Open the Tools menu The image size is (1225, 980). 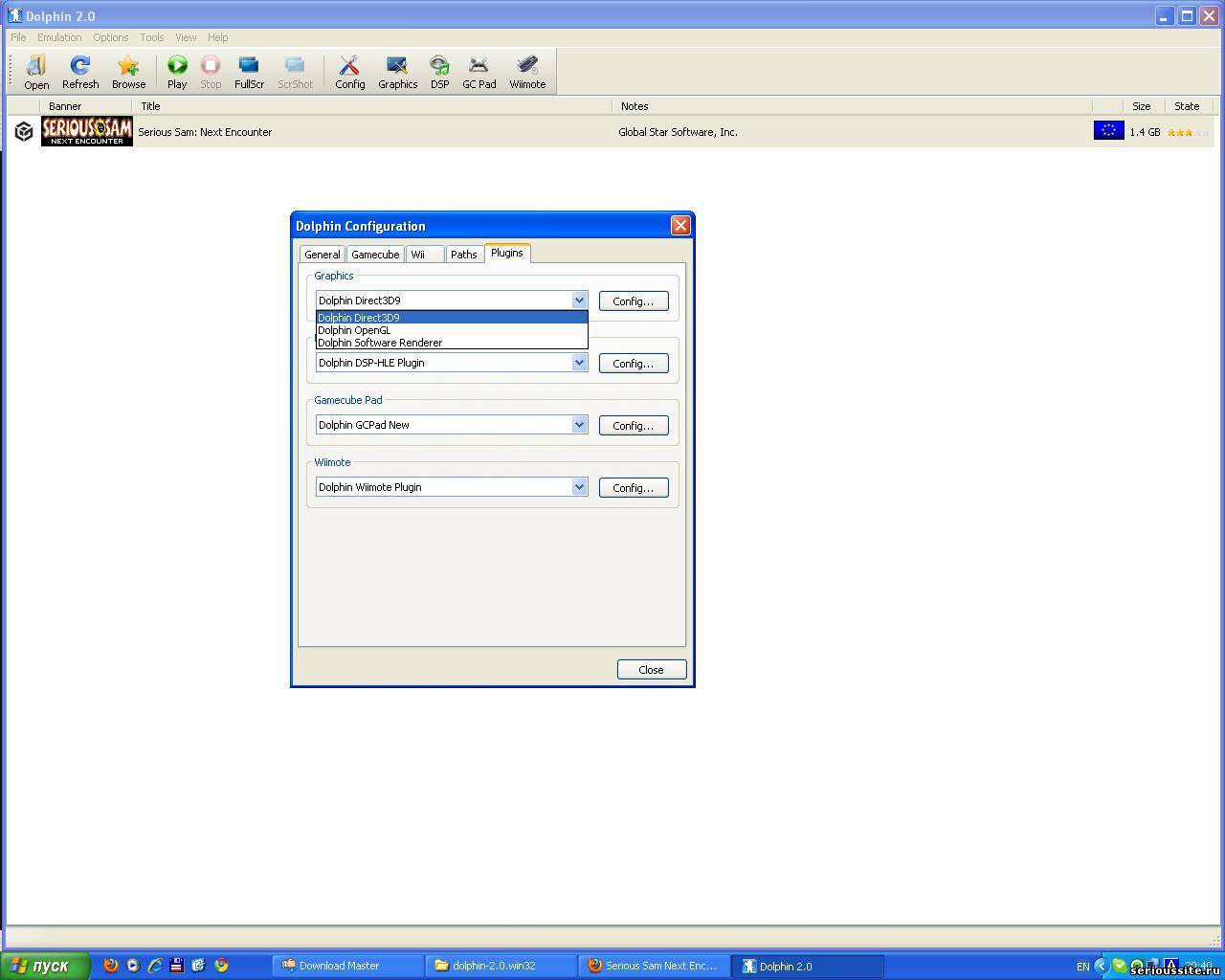pyautogui.click(x=152, y=37)
